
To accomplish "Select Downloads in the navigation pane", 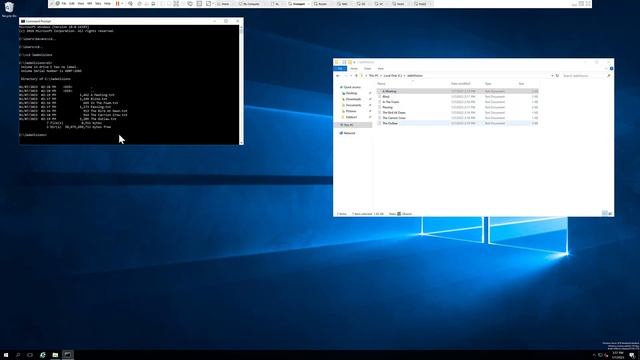I will point(353,99).
